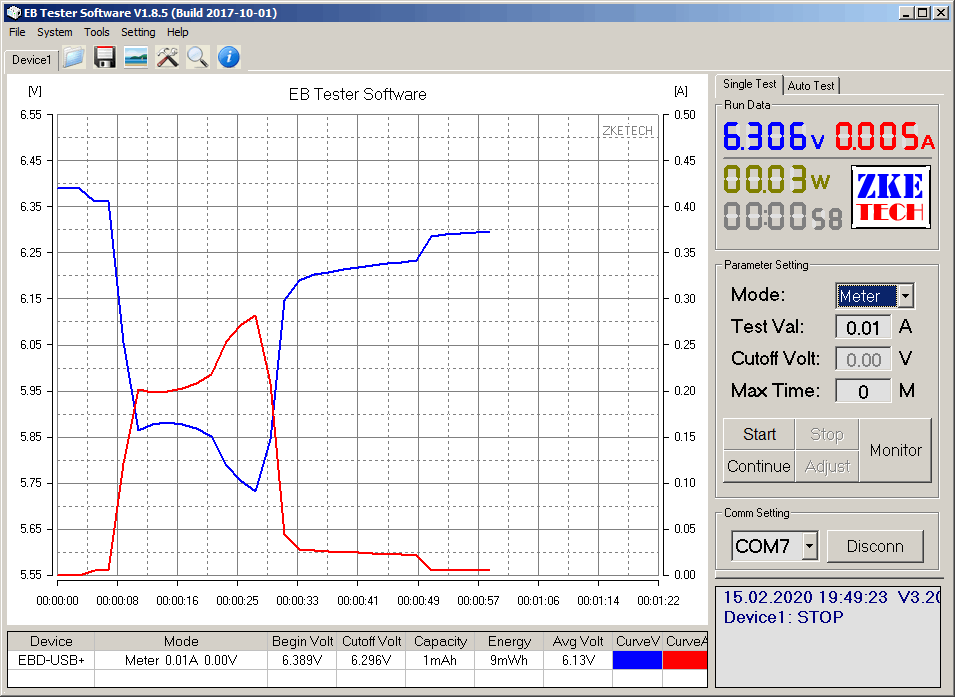
Task: Click the 6.306V voltage readout
Action: point(774,136)
